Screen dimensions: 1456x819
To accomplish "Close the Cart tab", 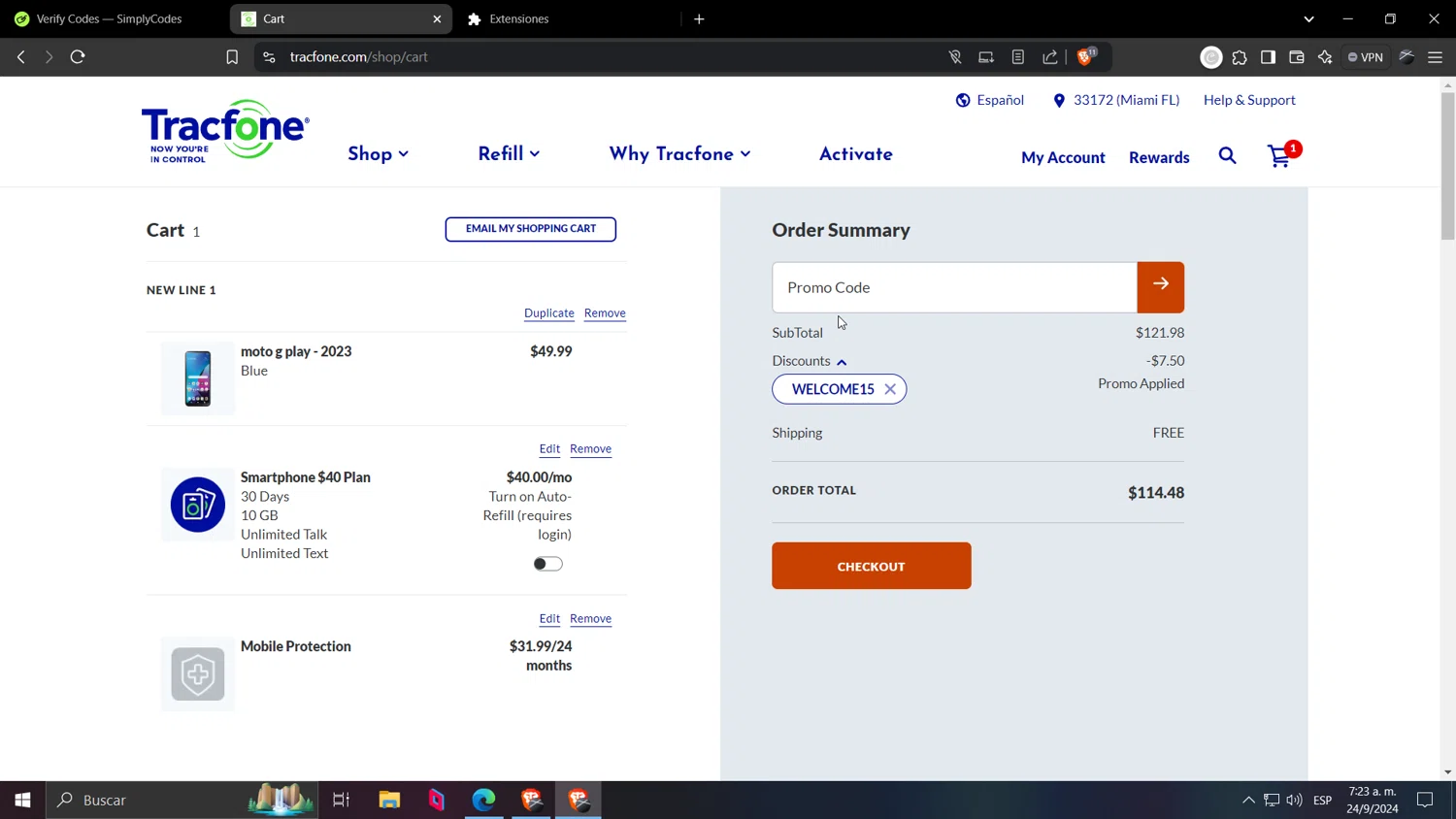I will [x=437, y=18].
